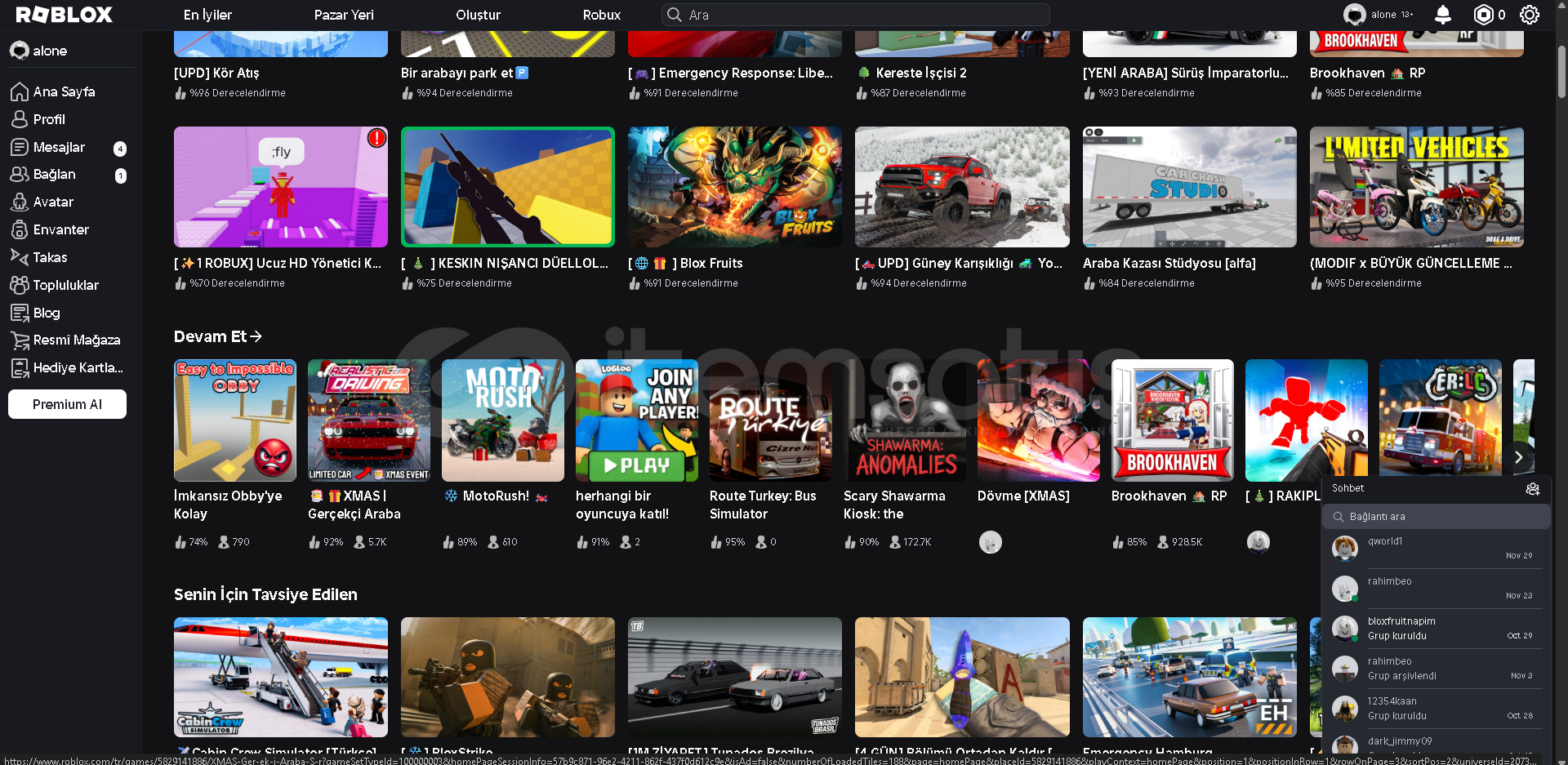Click qworld1 chat avatar
This screenshot has height=765, width=1568.
1345,549
